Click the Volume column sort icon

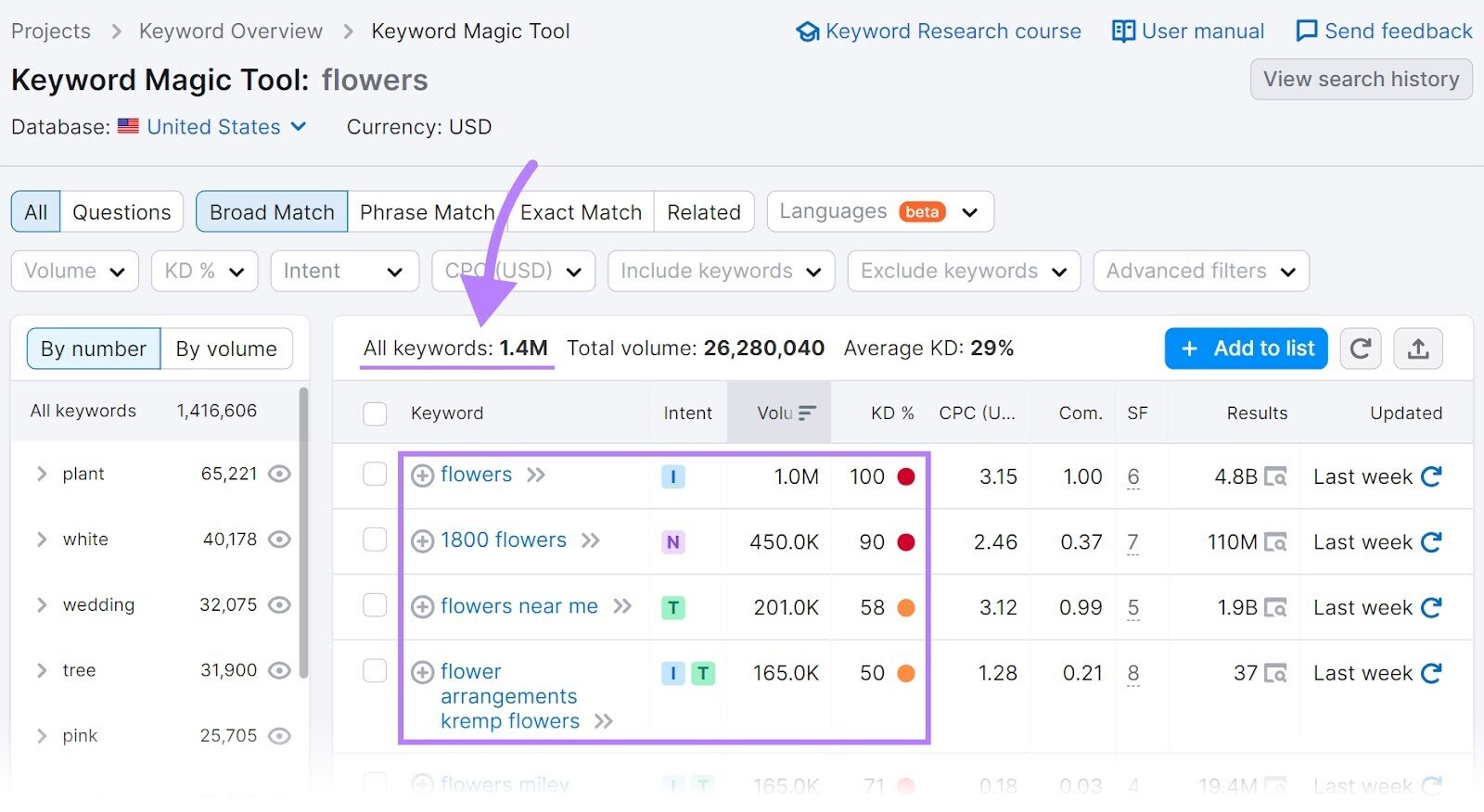click(x=807, y=413)
